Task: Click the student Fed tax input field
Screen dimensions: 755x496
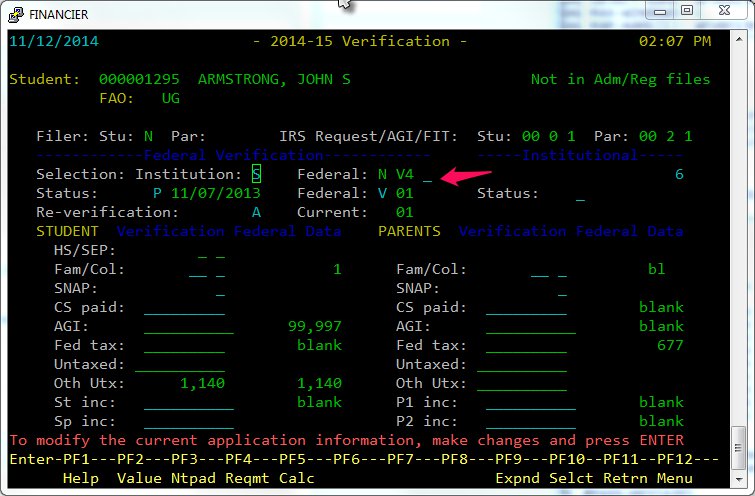Action: (x=184, y=346)
